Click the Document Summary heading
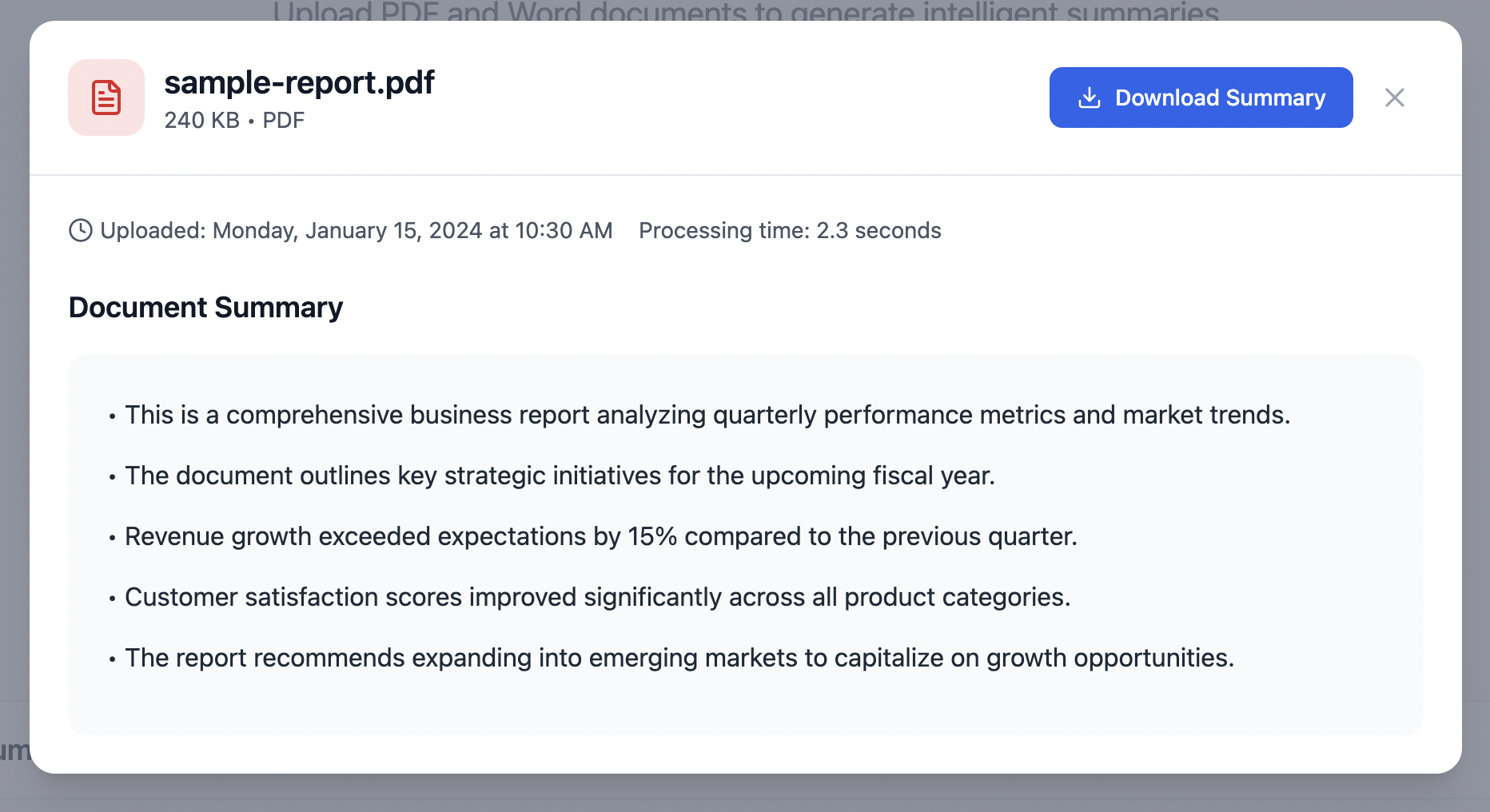Viewport: 1490px width, 812px height. coord(205,308)
